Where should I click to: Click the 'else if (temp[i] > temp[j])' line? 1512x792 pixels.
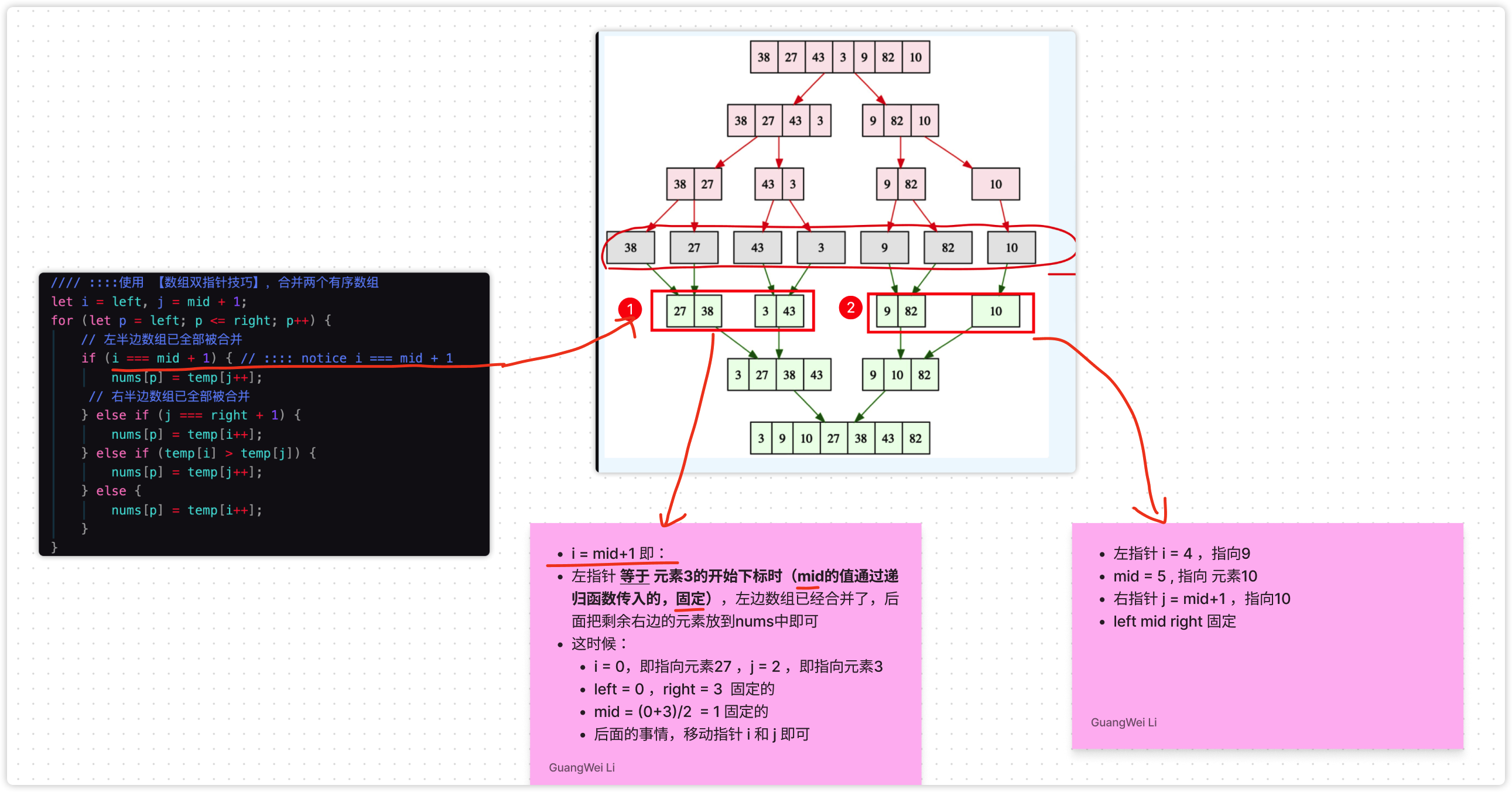pyautogui.click(x=199, y=453)
